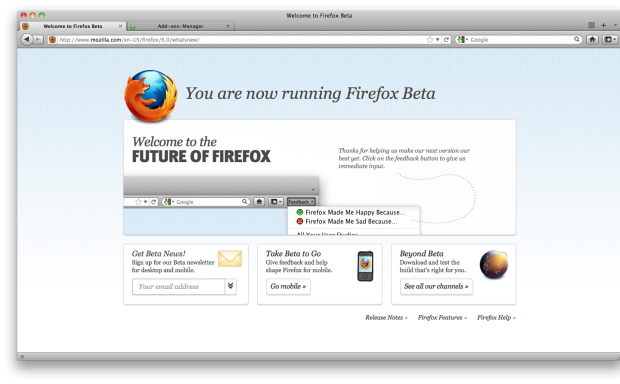The width and height of the screenshot is (620, 384).
Task: Click the red window close button
Action: click(x=24, y=15)
